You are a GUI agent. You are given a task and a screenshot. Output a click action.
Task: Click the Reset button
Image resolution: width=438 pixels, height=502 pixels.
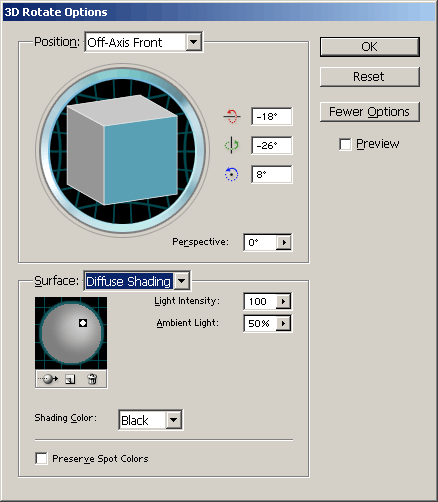370,77
